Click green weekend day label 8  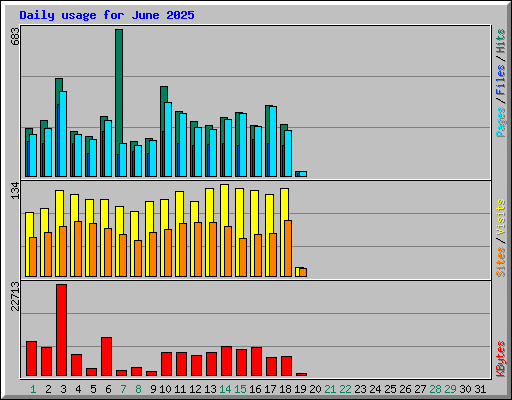tap(138, 389)
